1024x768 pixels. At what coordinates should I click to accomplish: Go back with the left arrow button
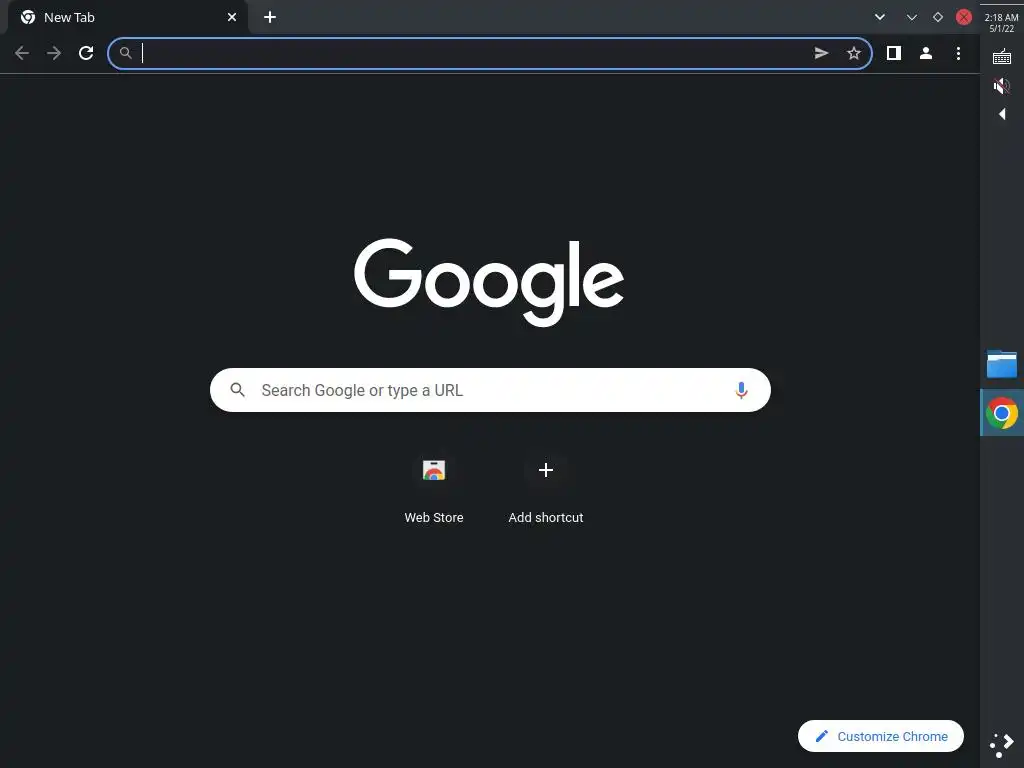click(22, 53)
